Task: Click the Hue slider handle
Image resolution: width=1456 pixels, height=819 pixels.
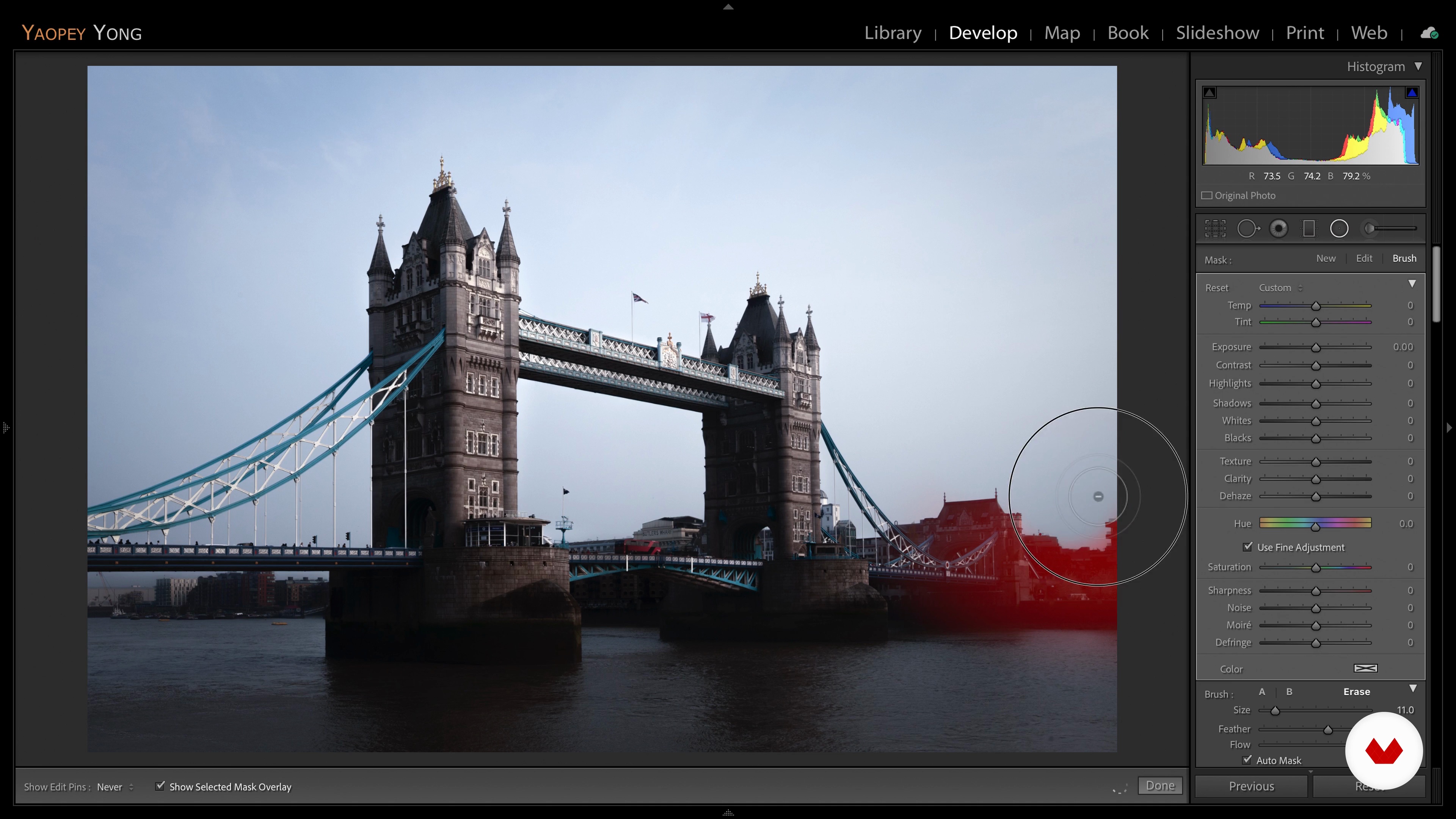Action: 1316,526
